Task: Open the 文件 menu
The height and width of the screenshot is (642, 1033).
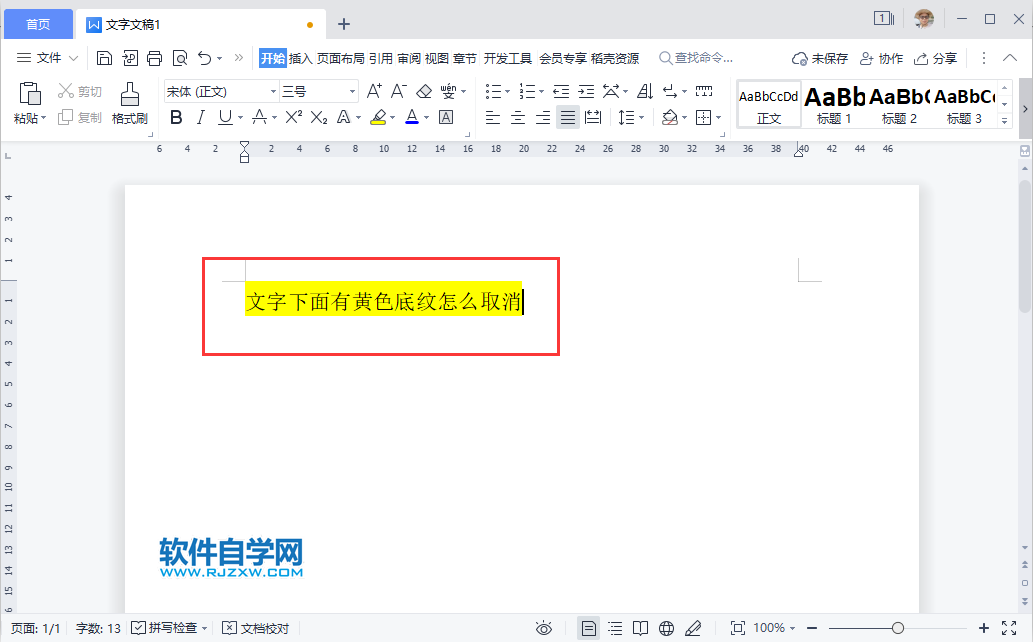Action: [47, 57]
